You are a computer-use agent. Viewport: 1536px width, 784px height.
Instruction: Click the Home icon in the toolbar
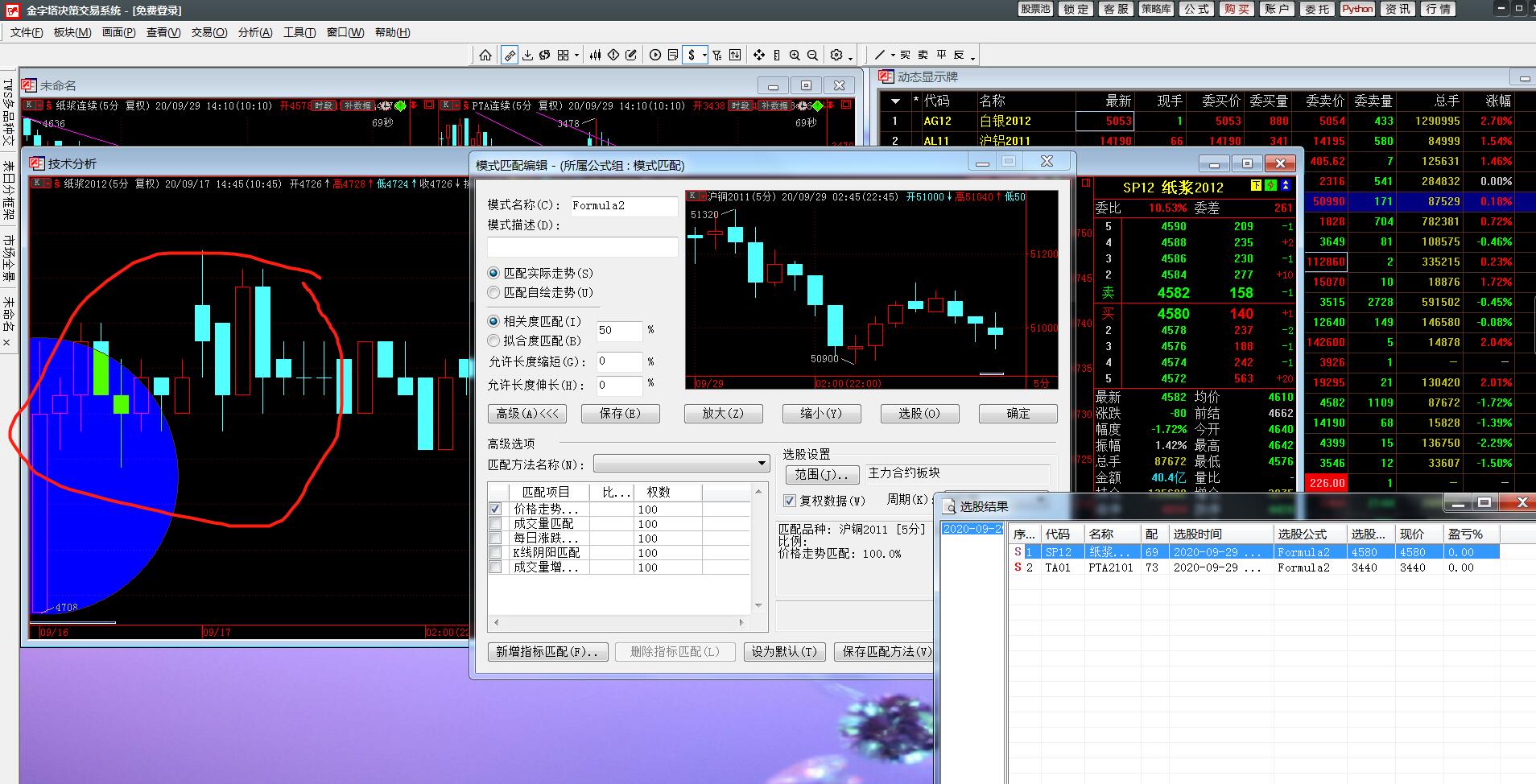point(485,55)
